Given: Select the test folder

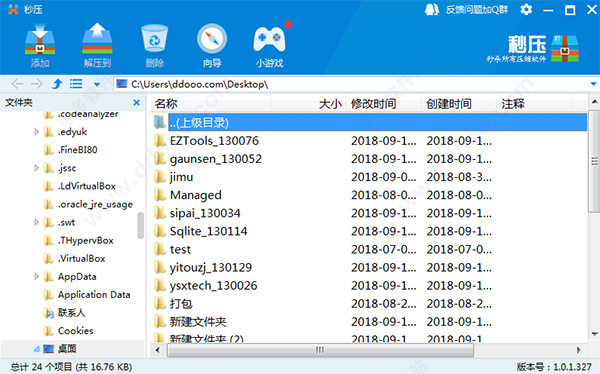Looking at the screenshot, I should tap(180, 250).
